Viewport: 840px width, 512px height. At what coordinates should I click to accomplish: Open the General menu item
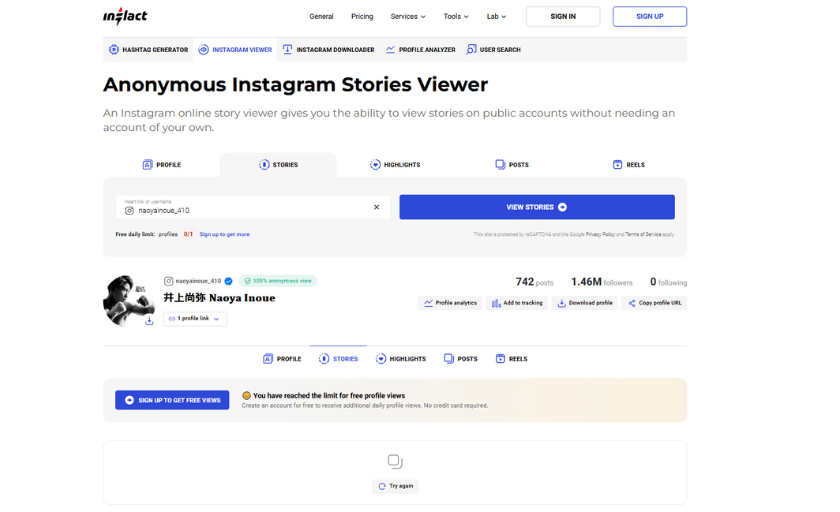coord(321,17)
